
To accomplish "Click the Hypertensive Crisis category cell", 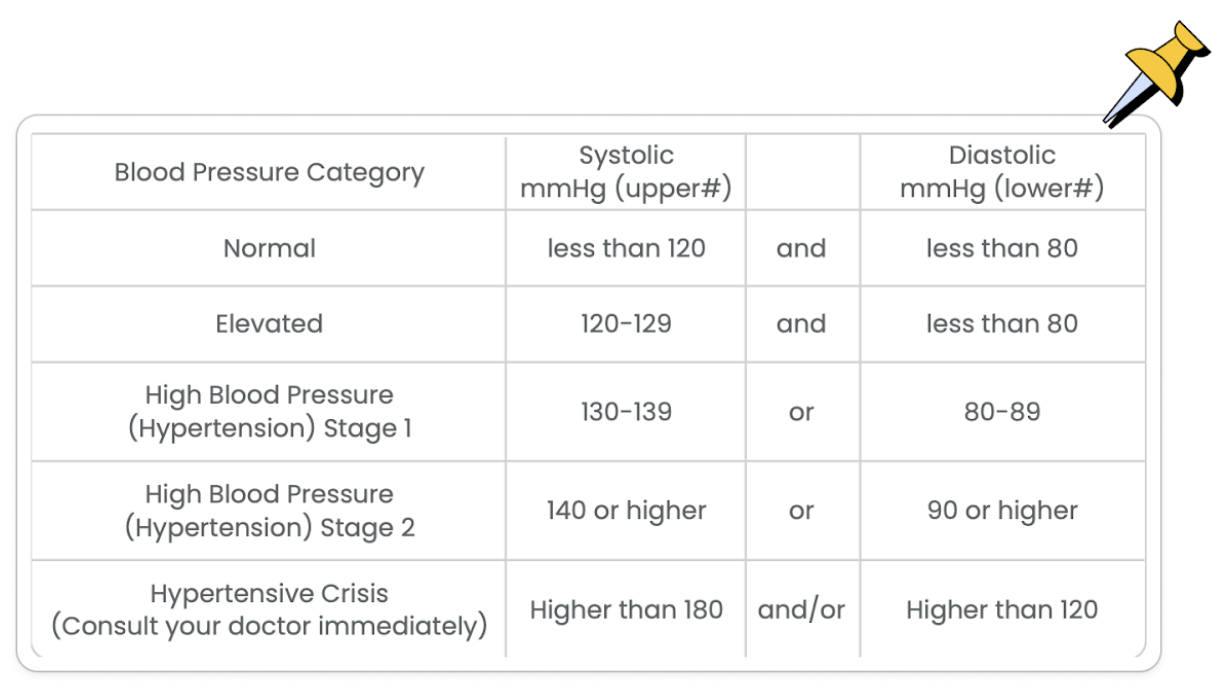I will tap(269, 609).
